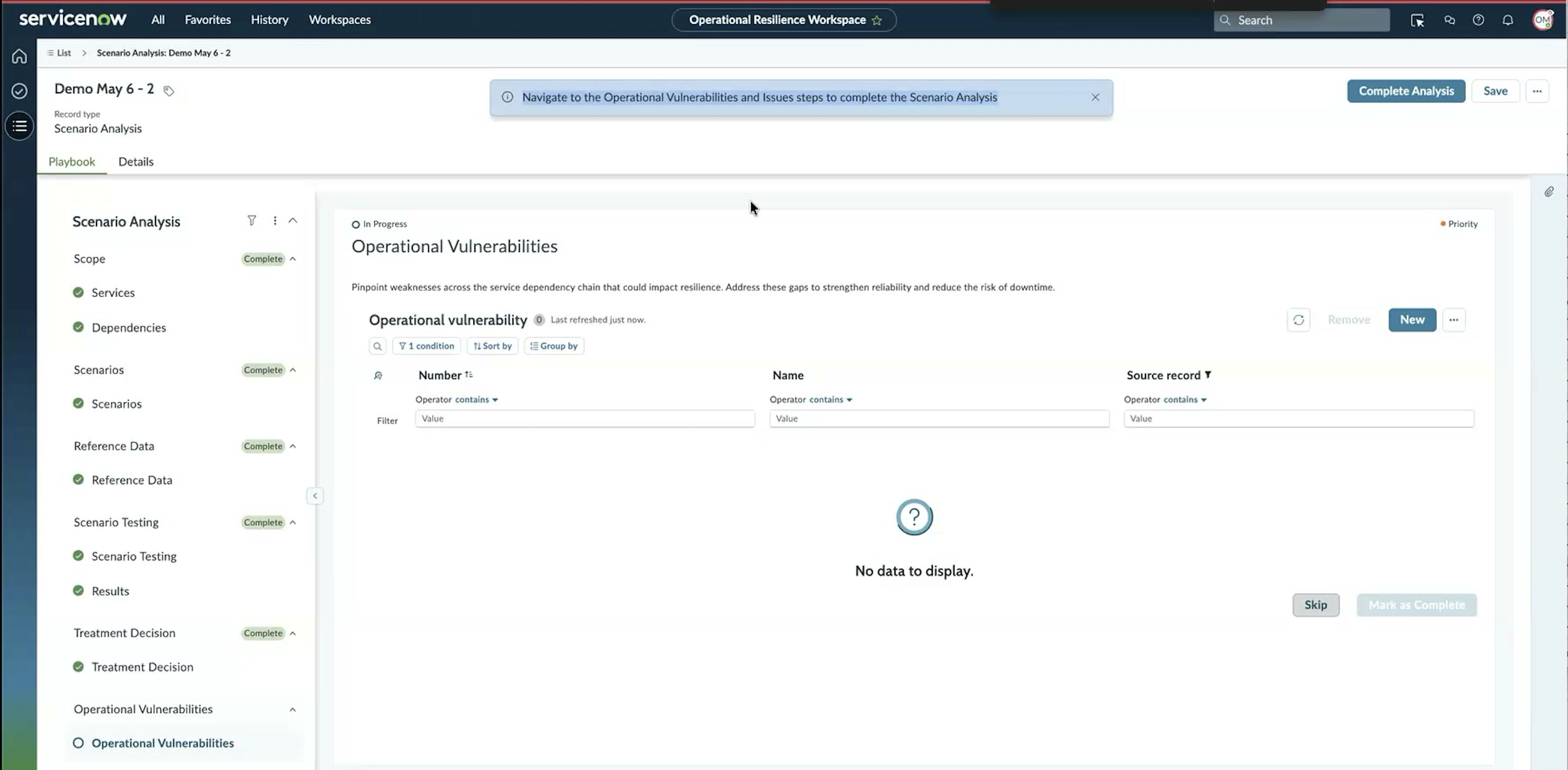This screenshot has height=770, width=1568.
Task: Favorite the Operational Resilience Workspace star
Action: click(876, 20)
